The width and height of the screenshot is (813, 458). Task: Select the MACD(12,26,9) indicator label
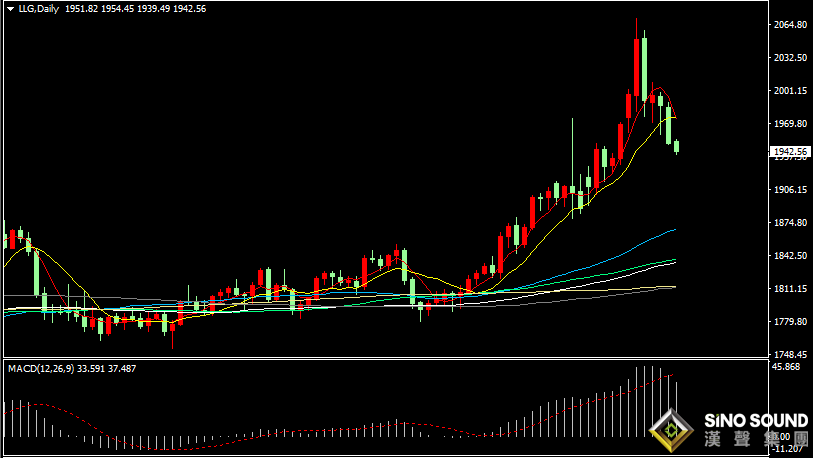(41, 369)
